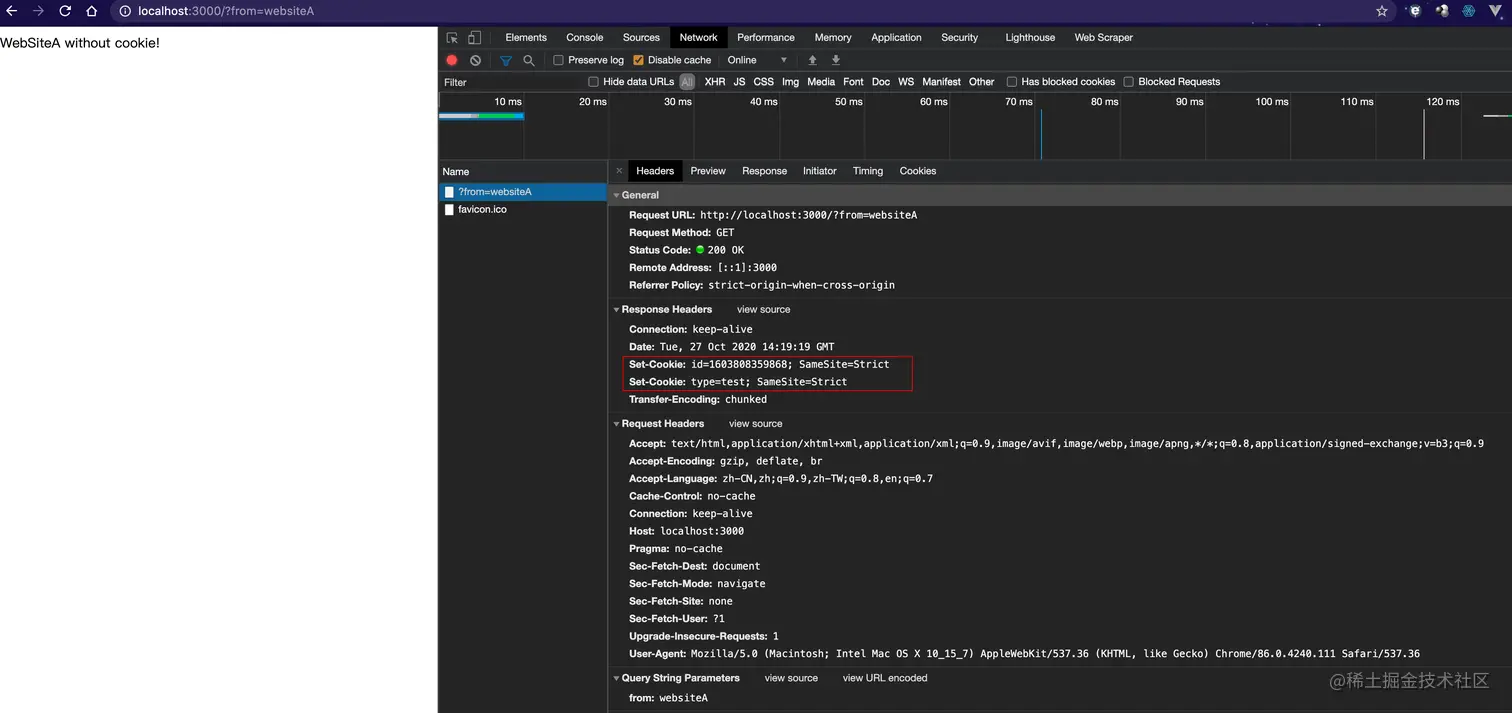
Task: Check the Blocked Requests checkbox
Action: (1128, 82)
